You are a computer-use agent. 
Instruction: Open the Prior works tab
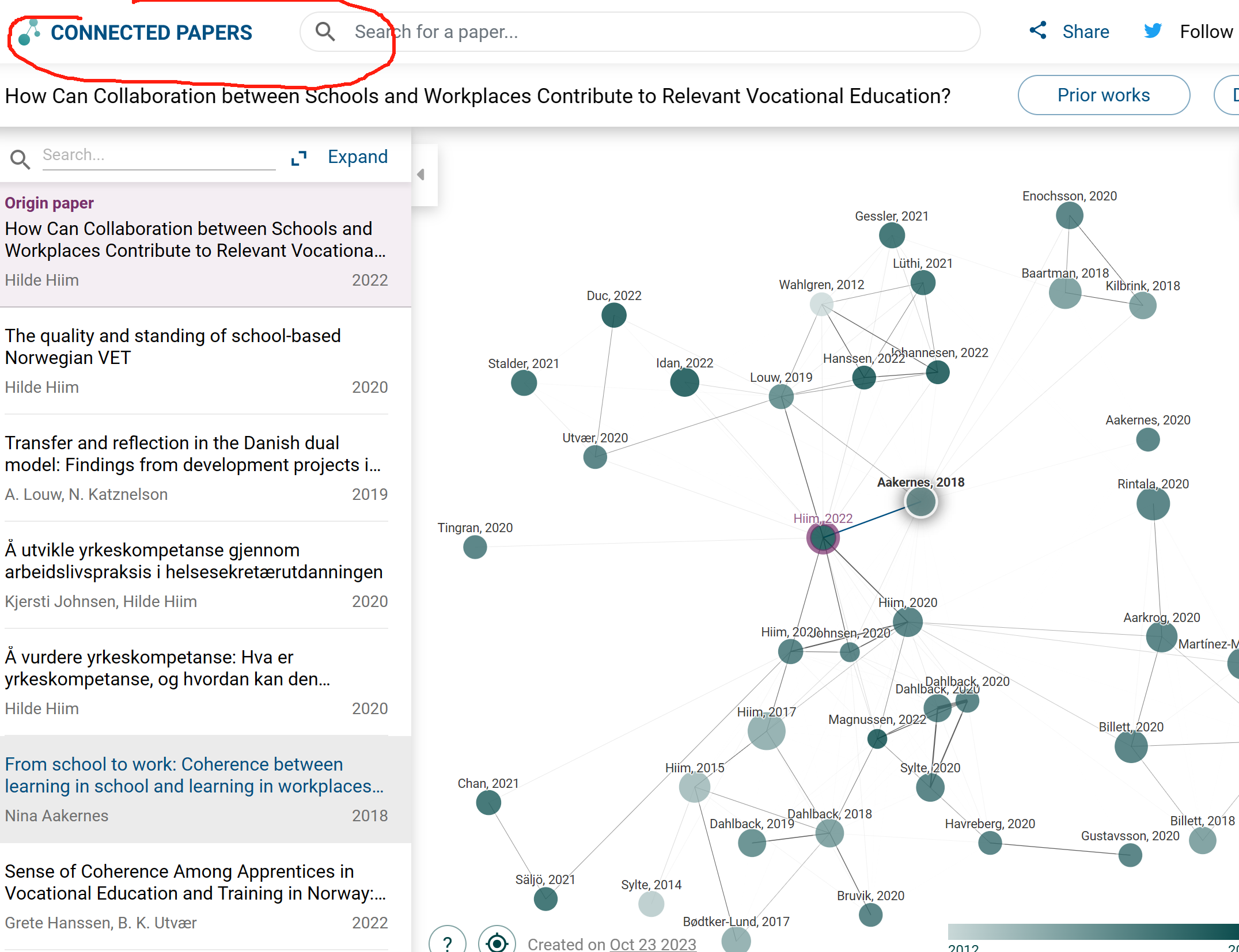1103,95
